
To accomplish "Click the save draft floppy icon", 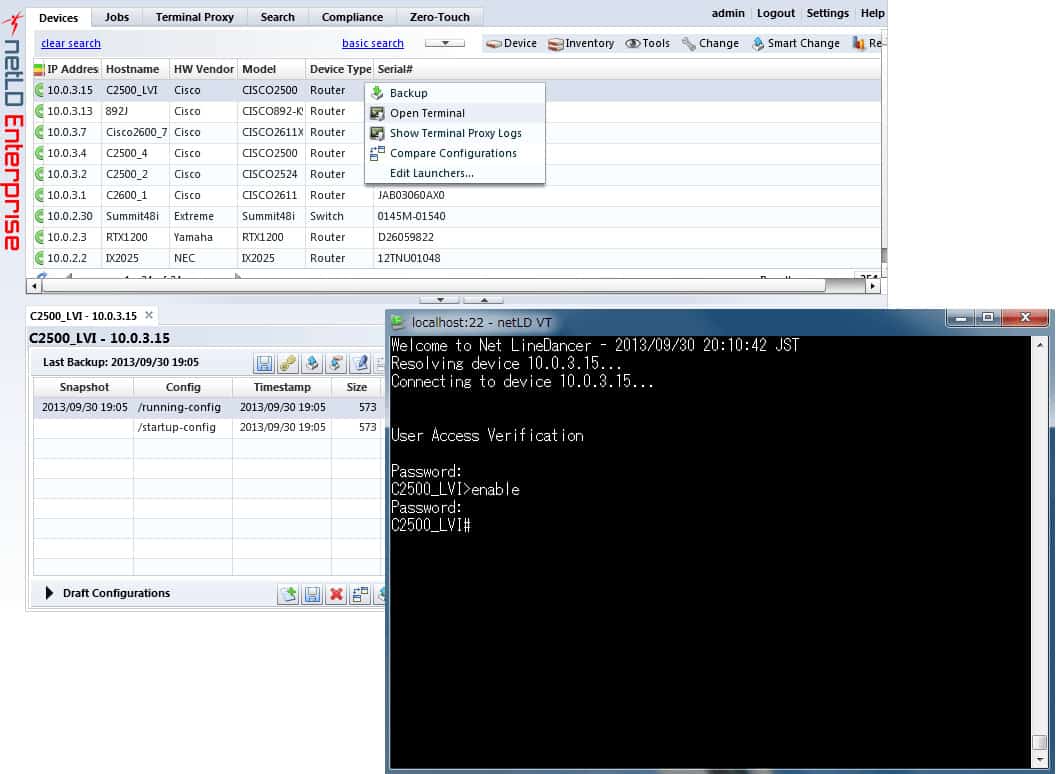I will [x=312, y=594].
